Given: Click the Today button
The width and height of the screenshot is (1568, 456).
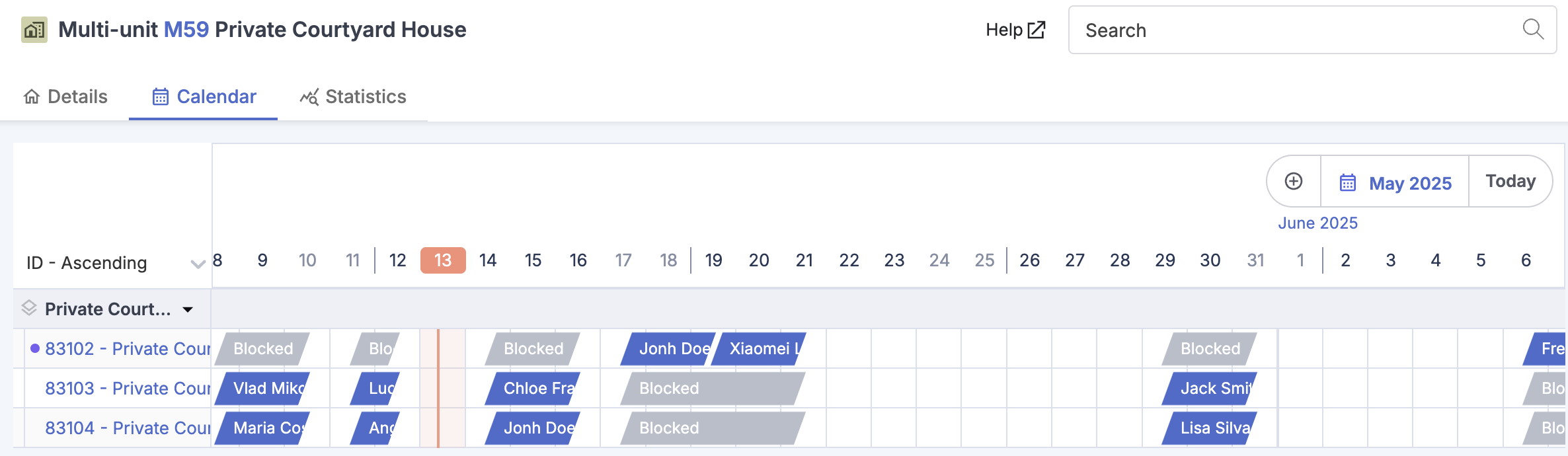Looking at the screenshot, I should pyautogui.click(x=1509, y=181).
